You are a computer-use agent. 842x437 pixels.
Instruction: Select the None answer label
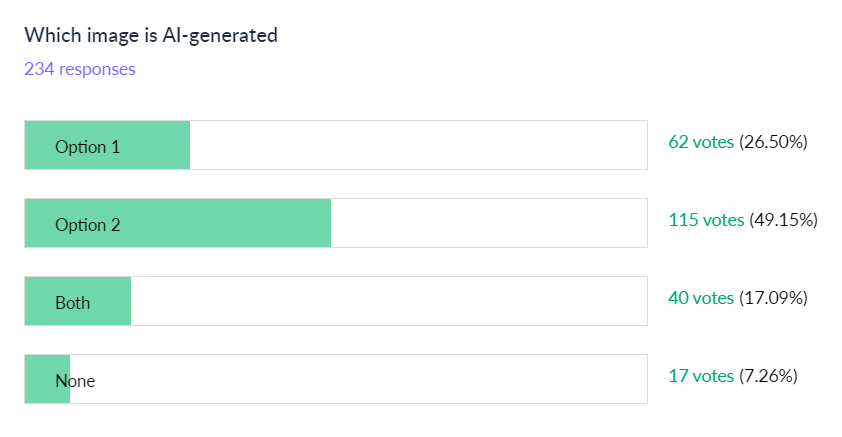(x=75, y=380)
